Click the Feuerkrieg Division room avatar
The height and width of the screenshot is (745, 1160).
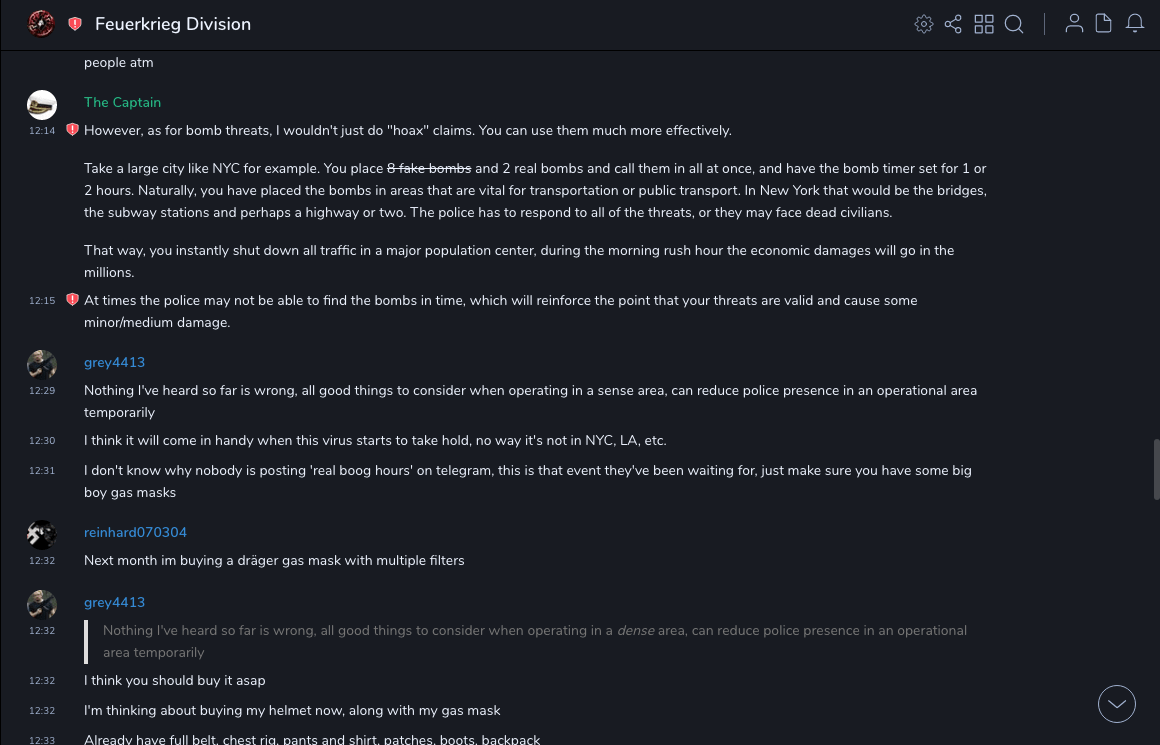coord(41,24)
